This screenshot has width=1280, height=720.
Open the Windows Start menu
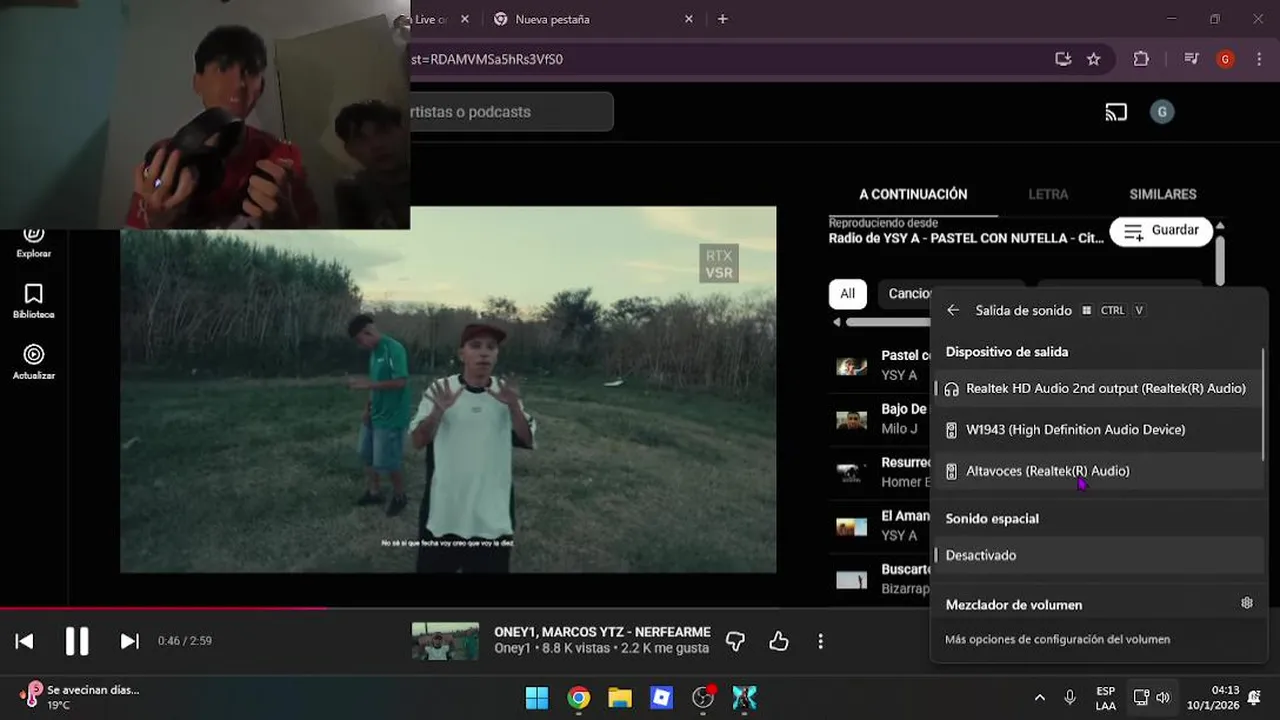pos(537,697)
